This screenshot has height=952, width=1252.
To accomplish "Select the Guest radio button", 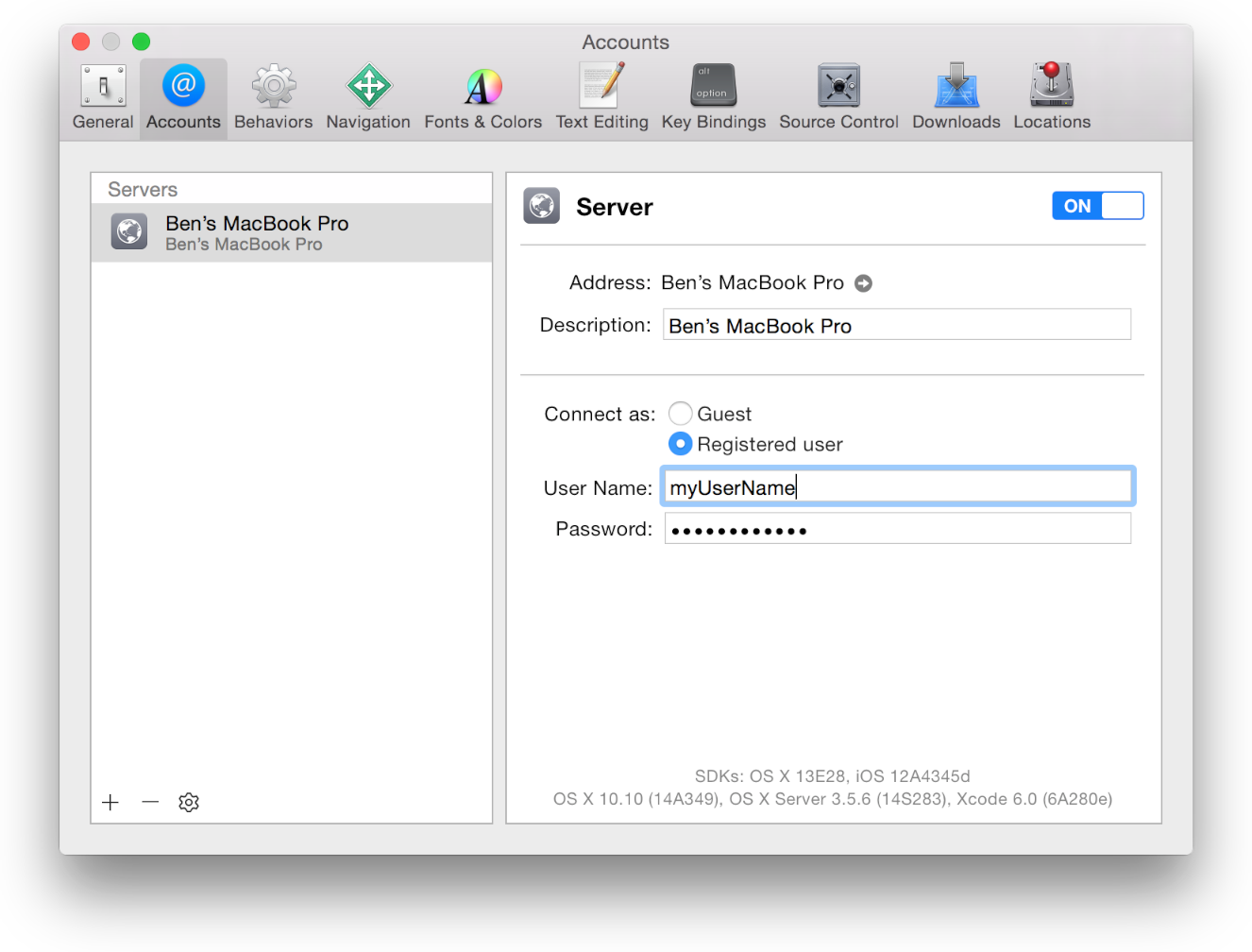I will pos(680,413).
